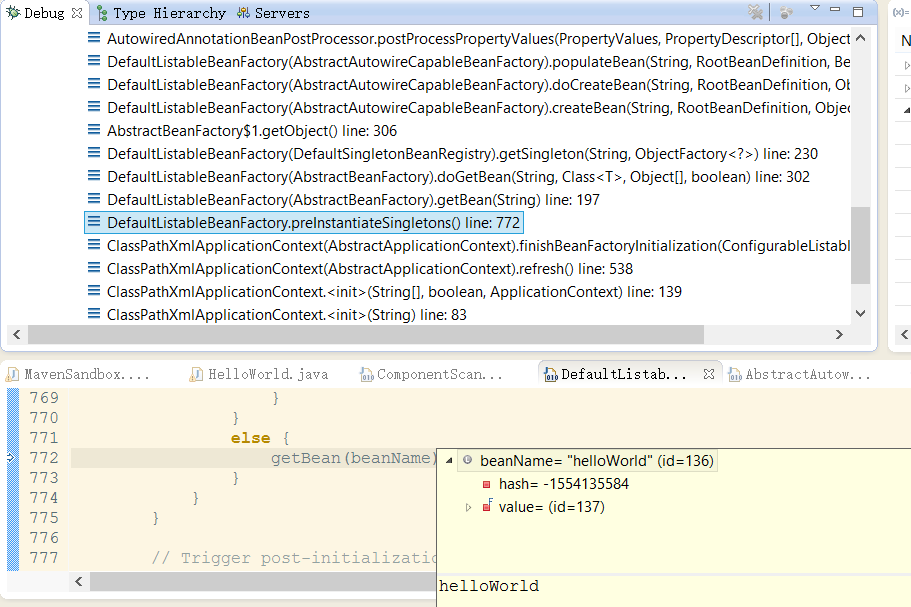This screenshot has height=607, width=911.
Task: Switch to the AbstractAutow... editor tab
Action: 801,375
